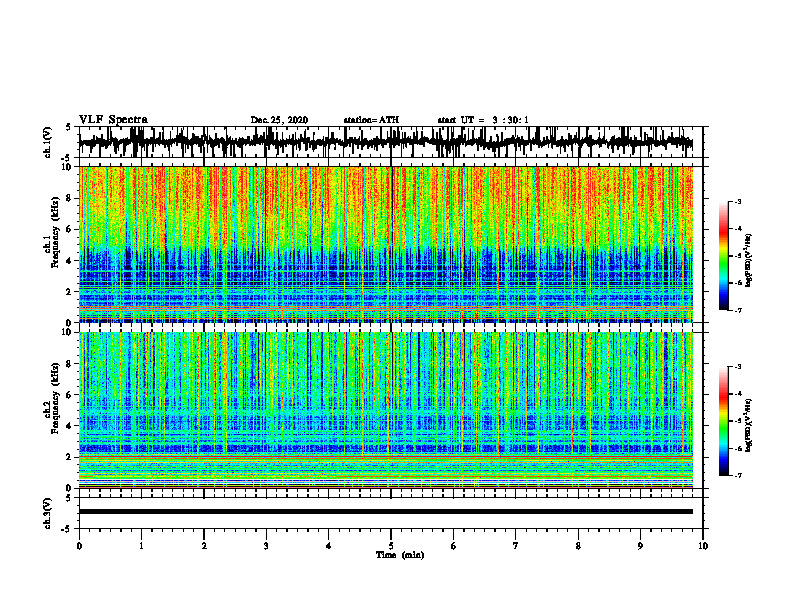Screen dimensions: 792x612
Task: Click the "8" minute tick label
Action: [578, 546]
